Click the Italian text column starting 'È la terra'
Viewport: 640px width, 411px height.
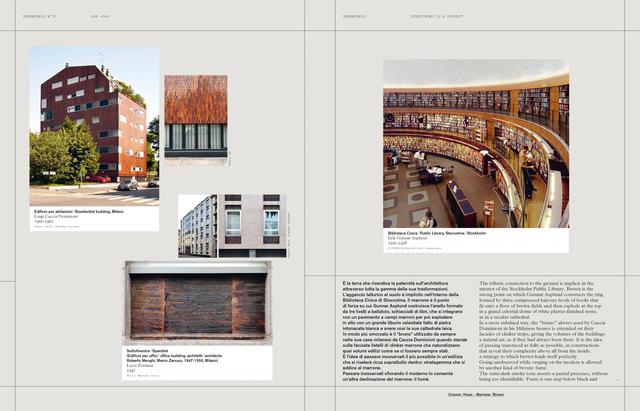[396, 330]
